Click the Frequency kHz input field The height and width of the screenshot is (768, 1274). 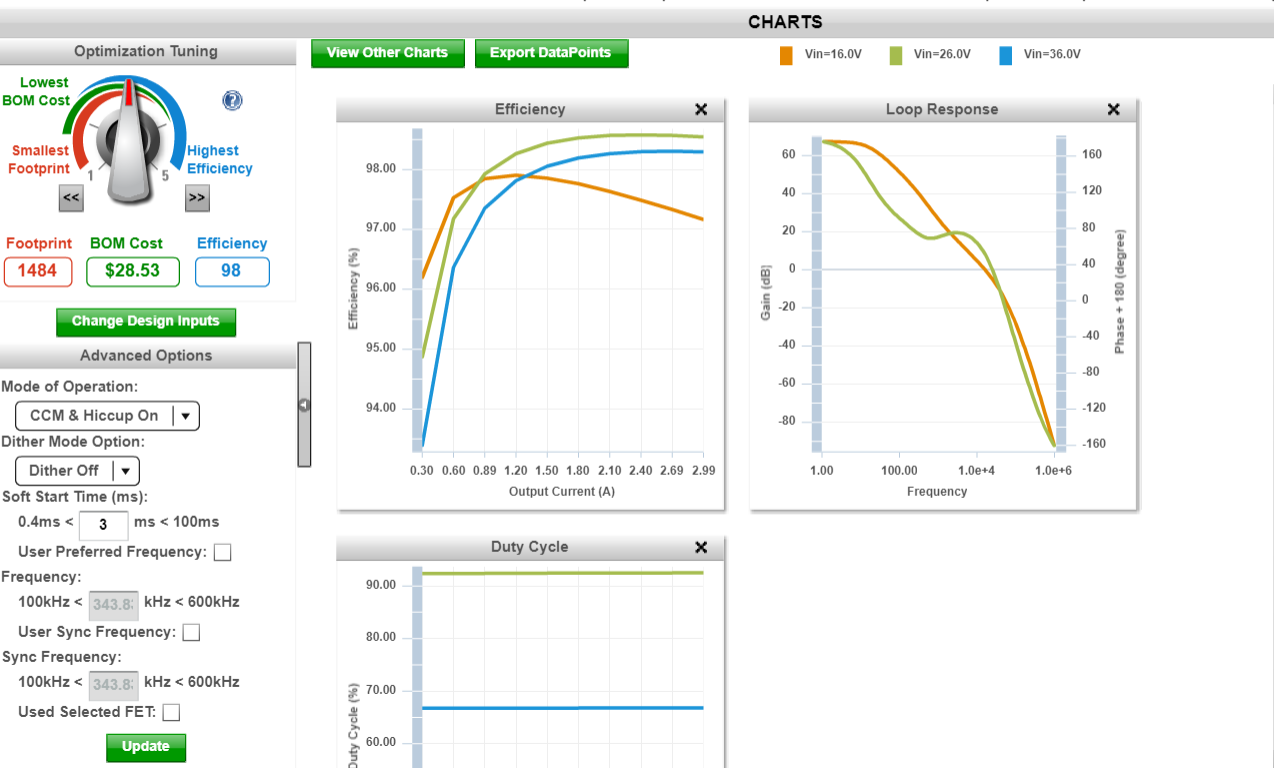(113, 604)
